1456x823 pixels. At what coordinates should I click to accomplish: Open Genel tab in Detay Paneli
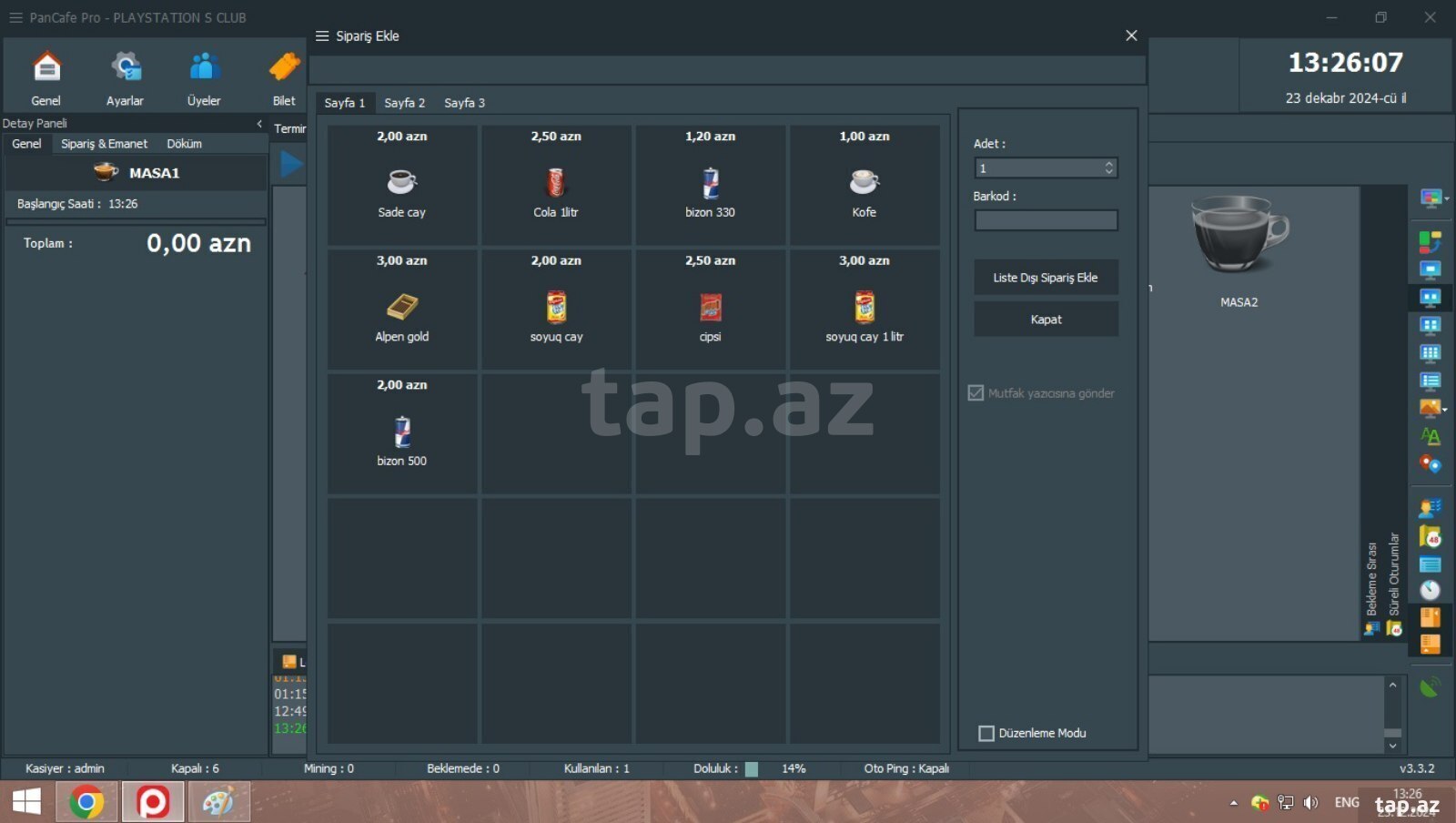(x=26, y=144)
